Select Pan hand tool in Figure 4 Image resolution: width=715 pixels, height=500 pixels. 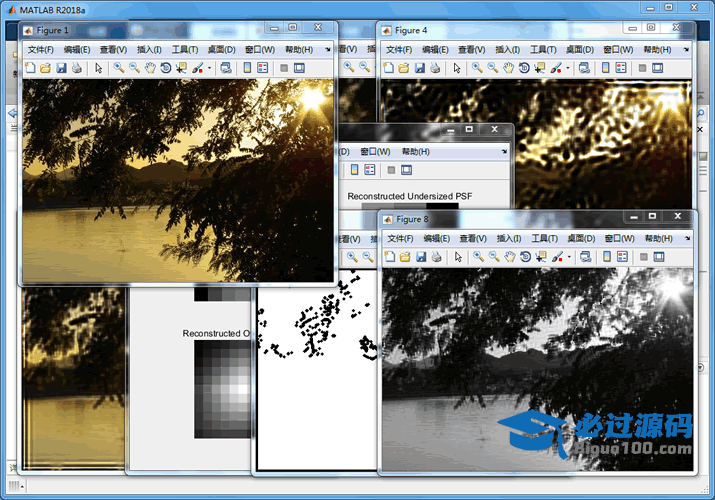[x=508, y=68]
